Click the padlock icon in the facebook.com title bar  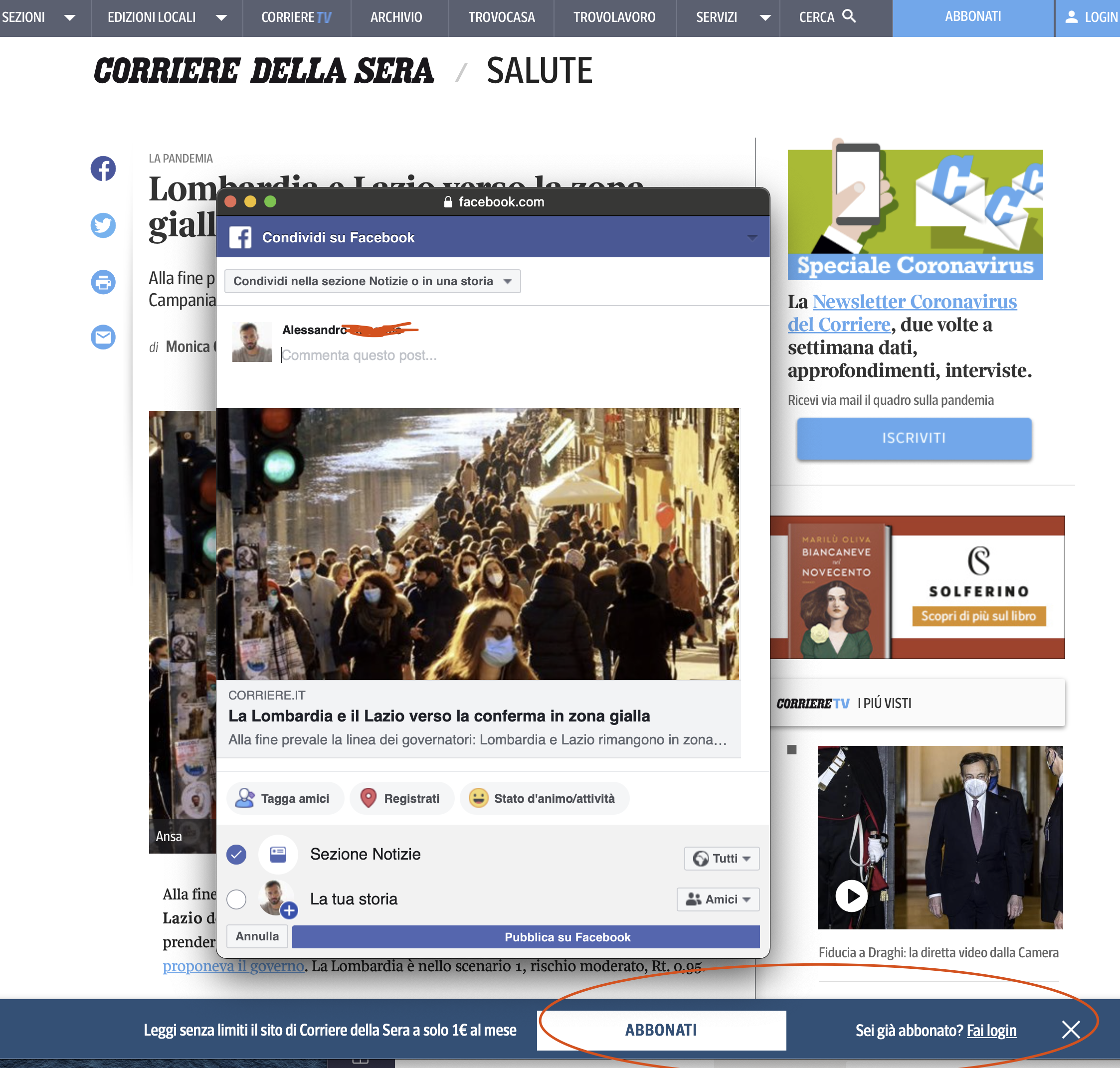point(448,202)
